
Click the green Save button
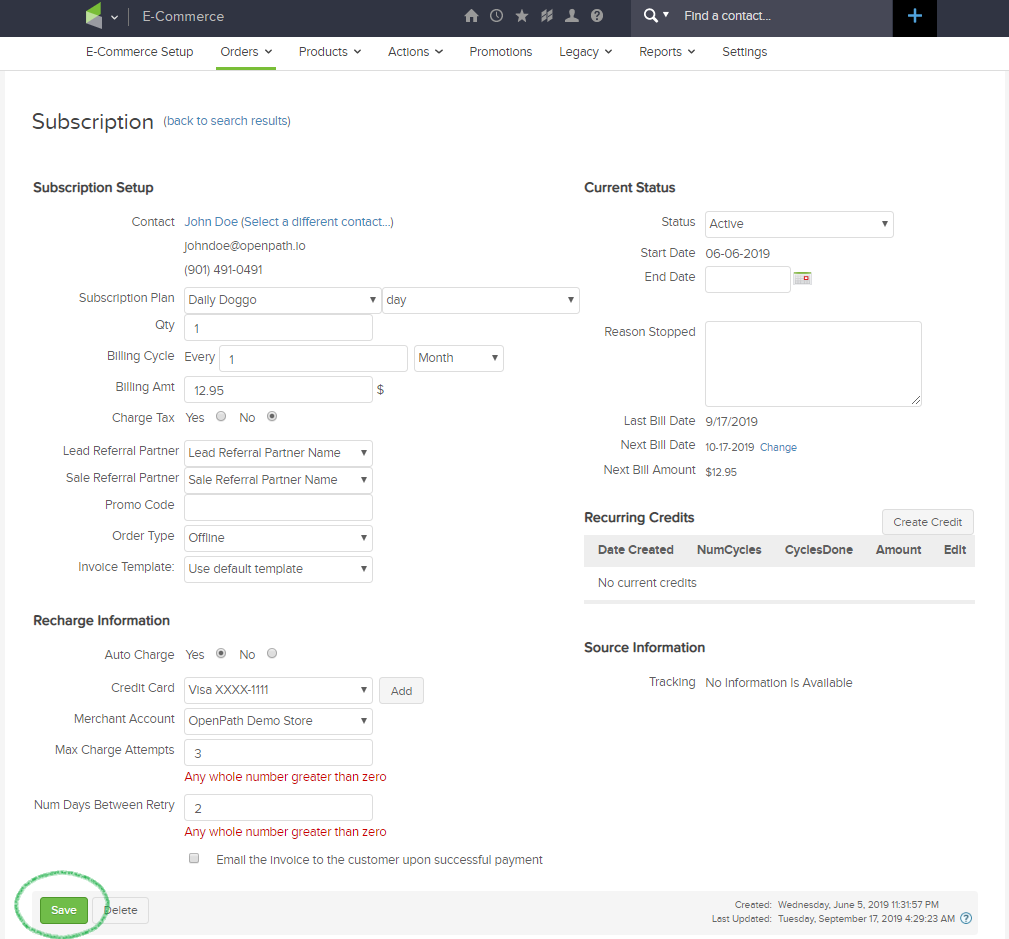[64, 910]
